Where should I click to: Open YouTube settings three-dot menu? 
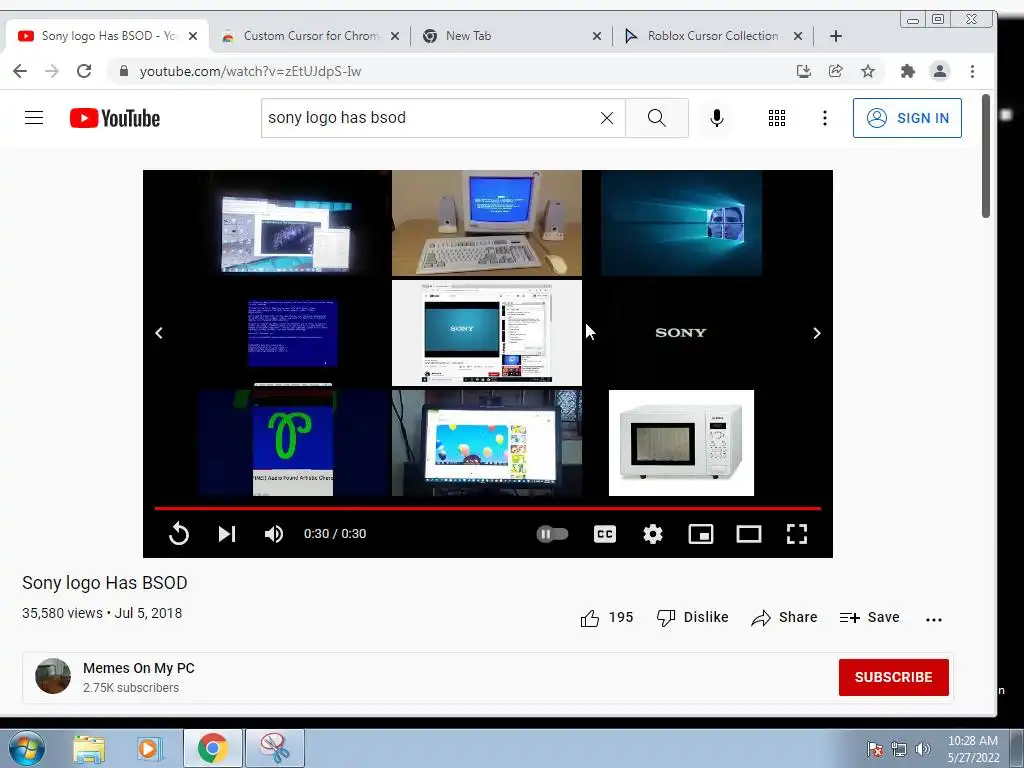click(x=825, y=118)
